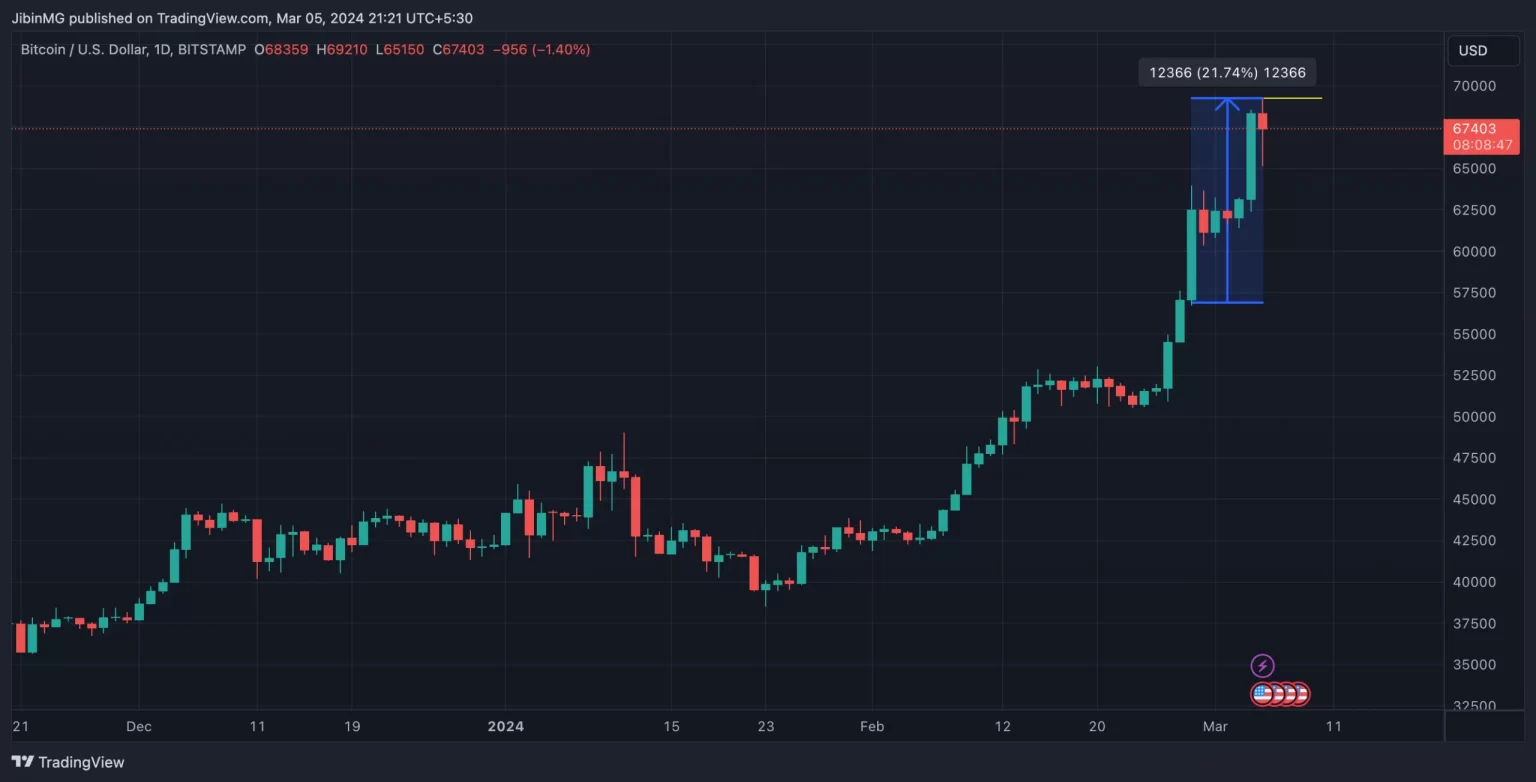Click the Feb label on the time axis
This screenshot has height=782, width=1536.
[872, 726]
